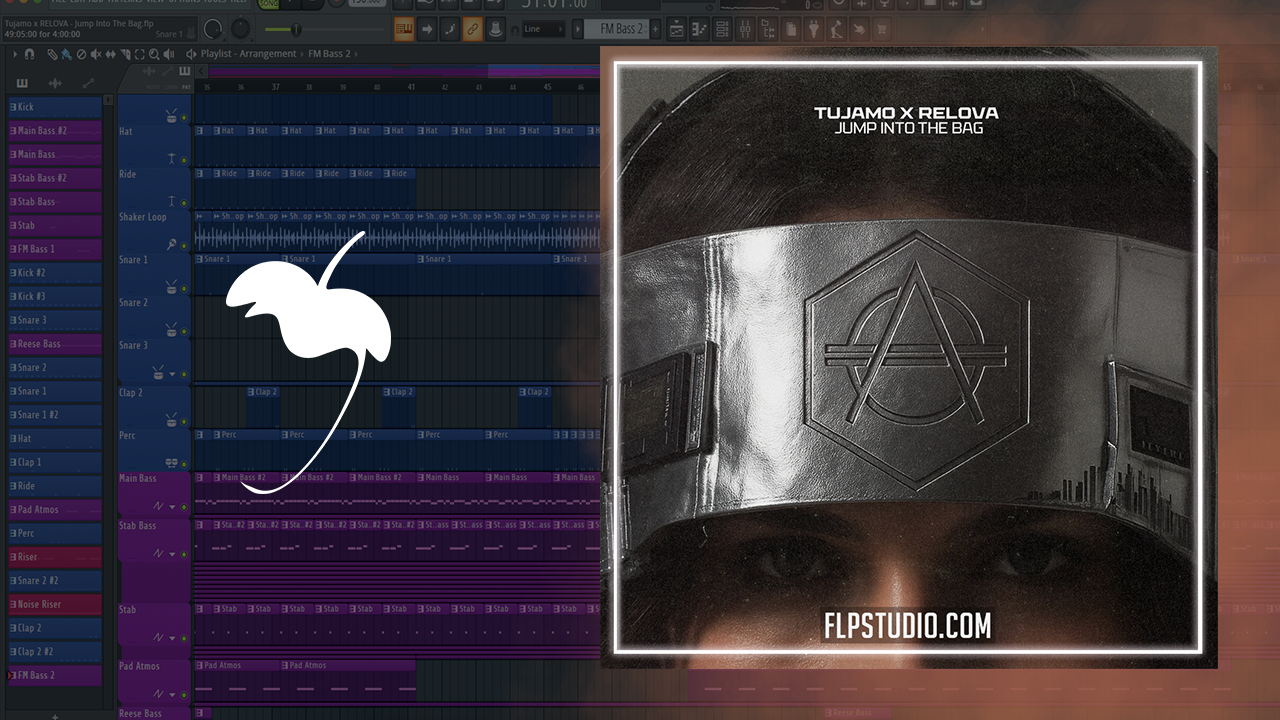Click the FLPSTUDIO.COM text on cover

point(908,627)
